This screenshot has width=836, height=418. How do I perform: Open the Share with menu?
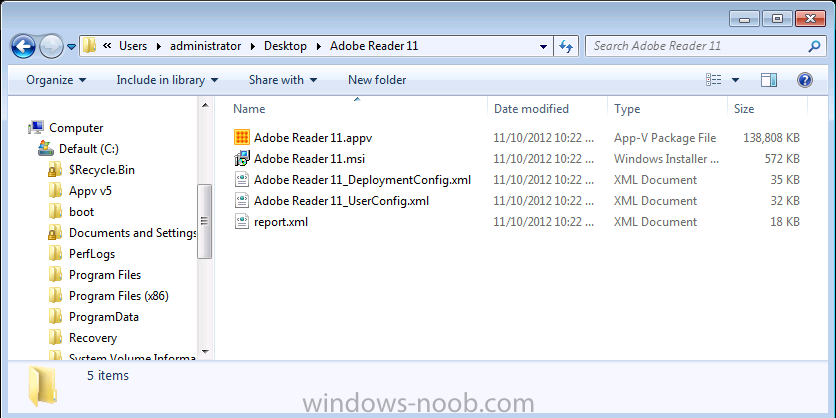coord(283,80)
